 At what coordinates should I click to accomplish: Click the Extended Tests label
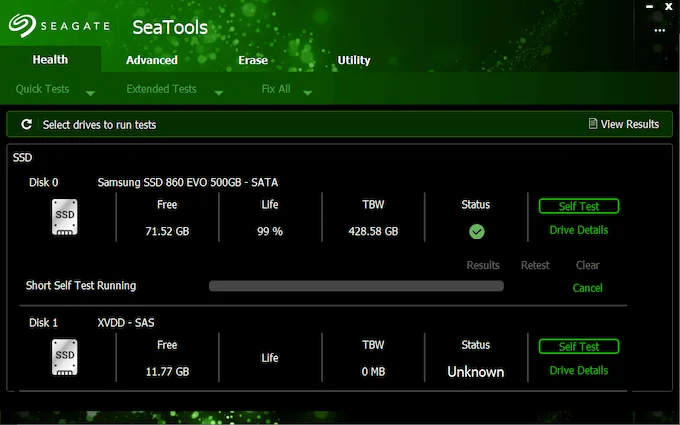tap(161, 89)
